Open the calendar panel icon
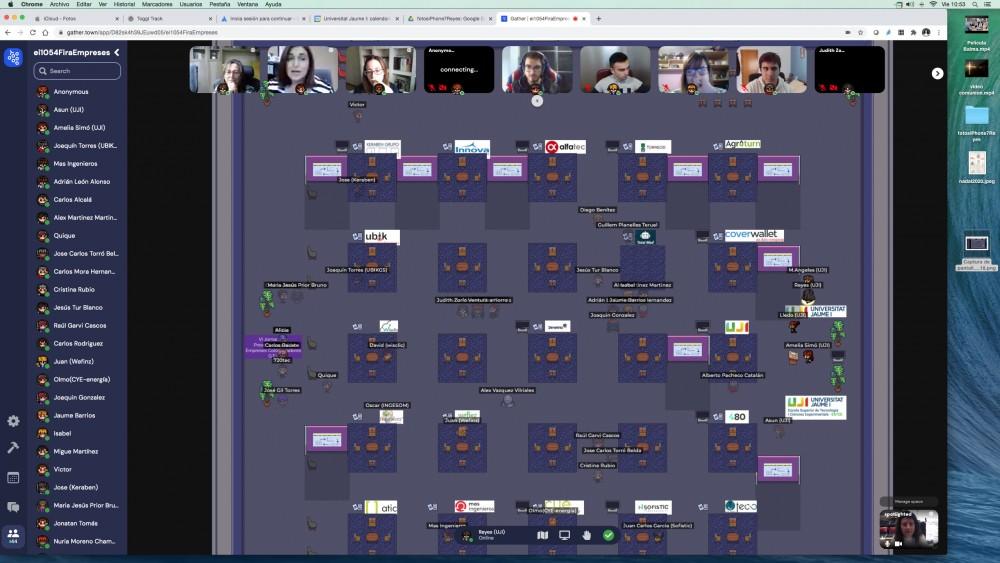 [13, 478]
